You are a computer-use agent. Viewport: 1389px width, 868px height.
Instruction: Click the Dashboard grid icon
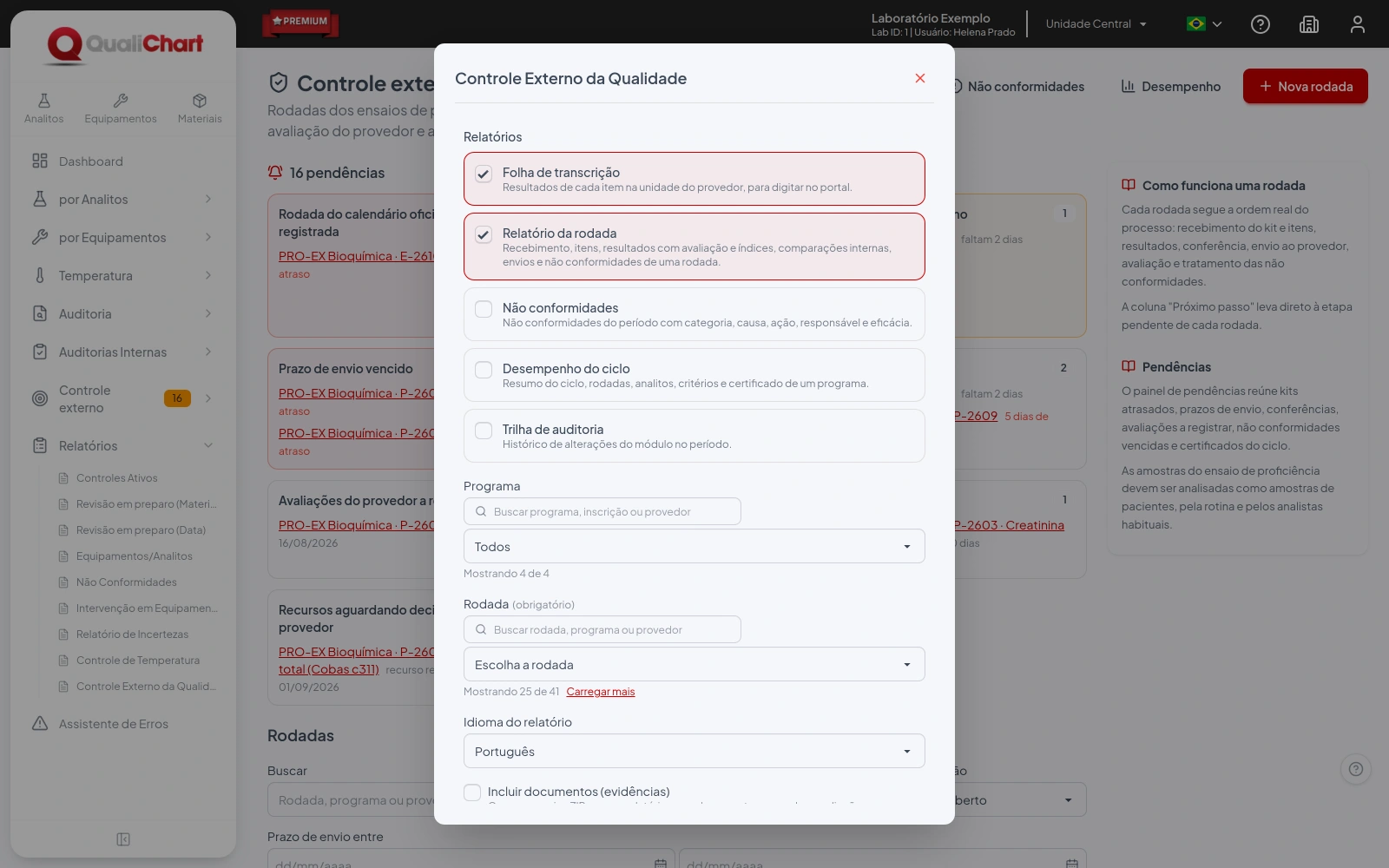[40, 161]
